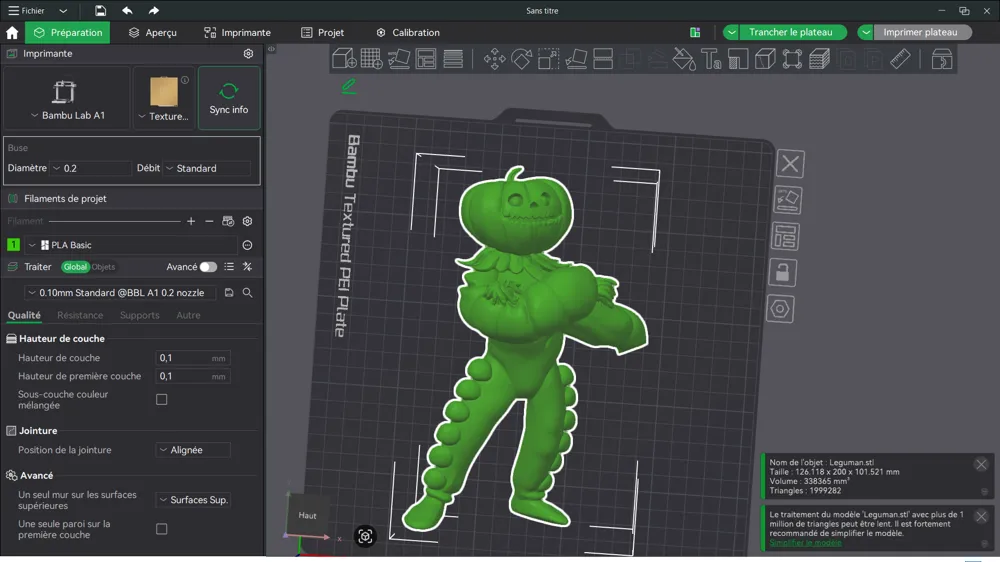The image size is (1000, 562).
Task: Open the Position de la jointure dropdown
Action: [x=193, y=450]
